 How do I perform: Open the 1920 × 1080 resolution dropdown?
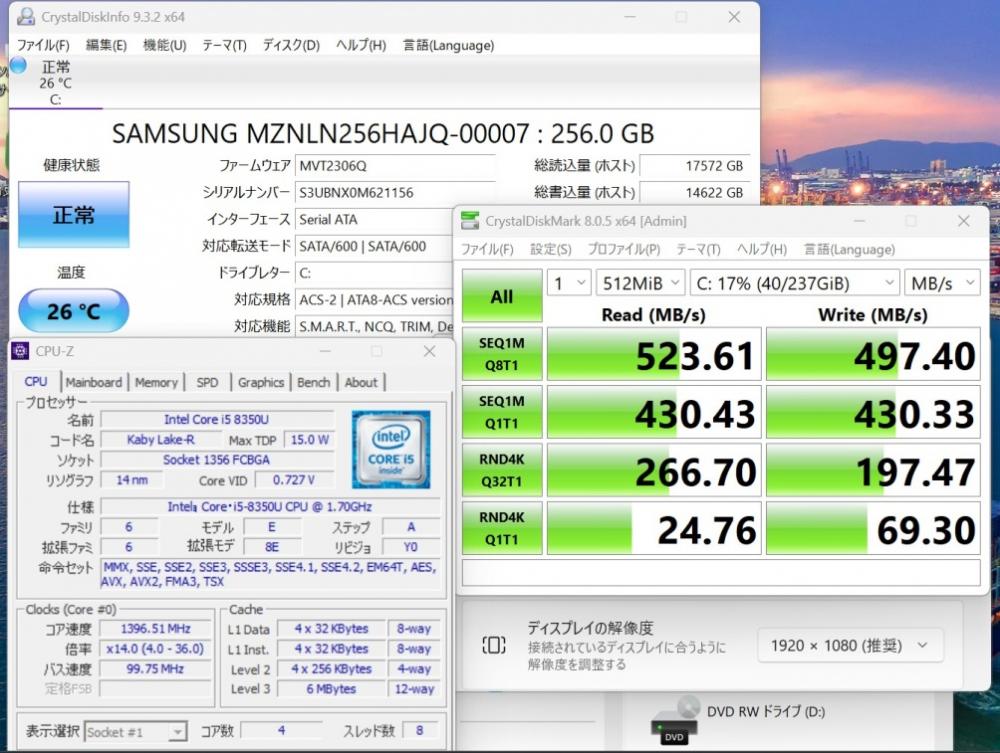point(850,646)
